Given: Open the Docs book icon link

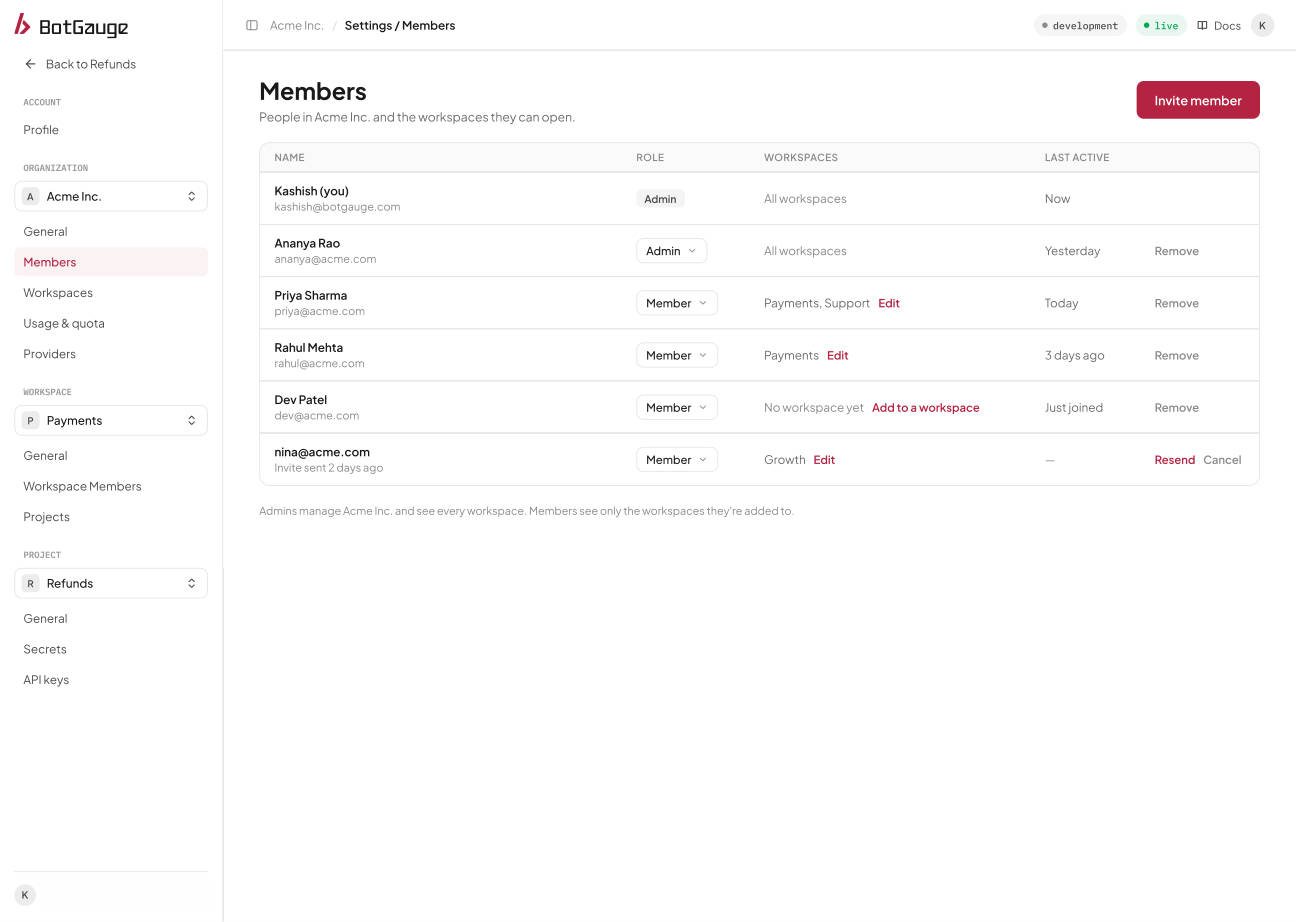Looking at the screenshot, I should coord(1219,25).
